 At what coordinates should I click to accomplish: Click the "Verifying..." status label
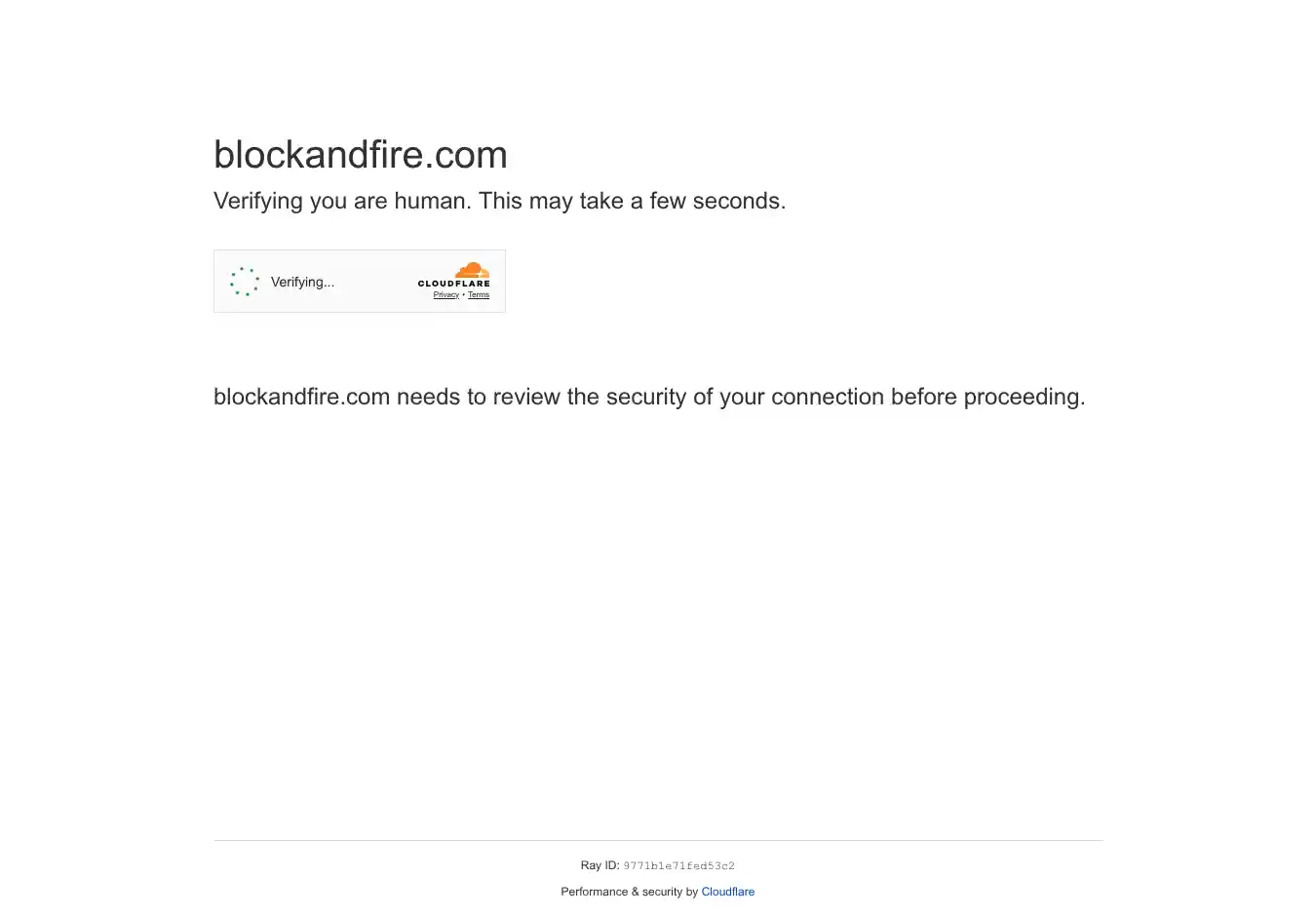(x=302, y=282)
